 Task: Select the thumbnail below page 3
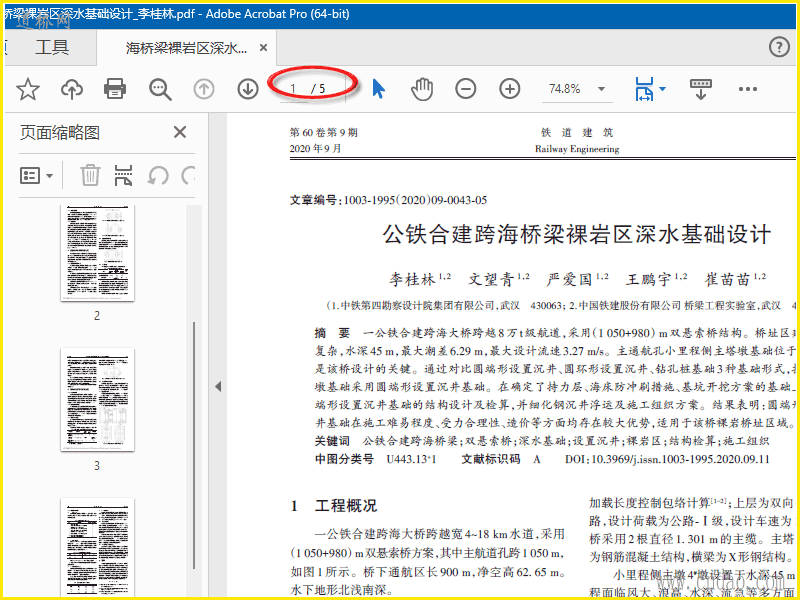(x=97, y=546)
